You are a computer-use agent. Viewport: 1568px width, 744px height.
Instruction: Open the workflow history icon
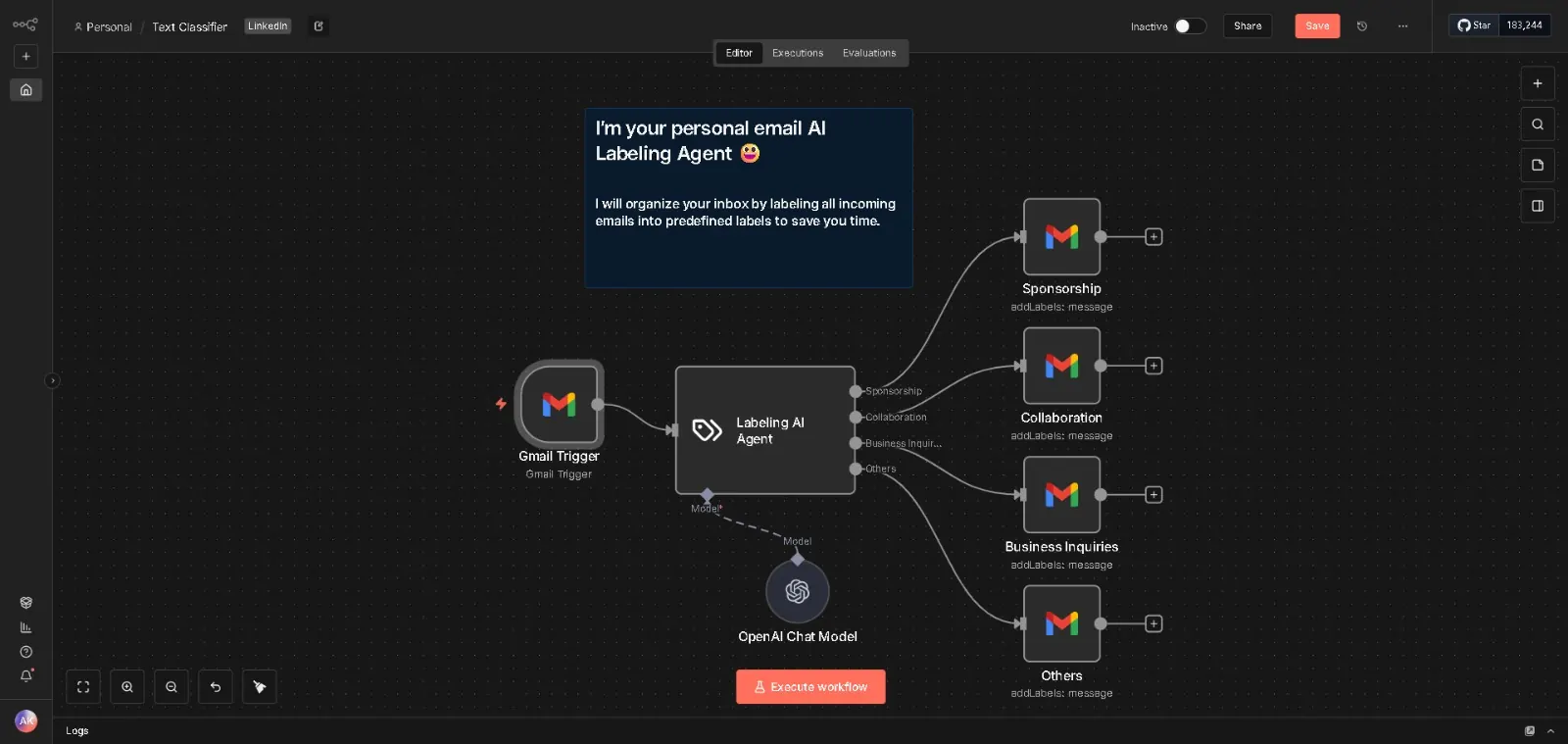coord(1362,26)
